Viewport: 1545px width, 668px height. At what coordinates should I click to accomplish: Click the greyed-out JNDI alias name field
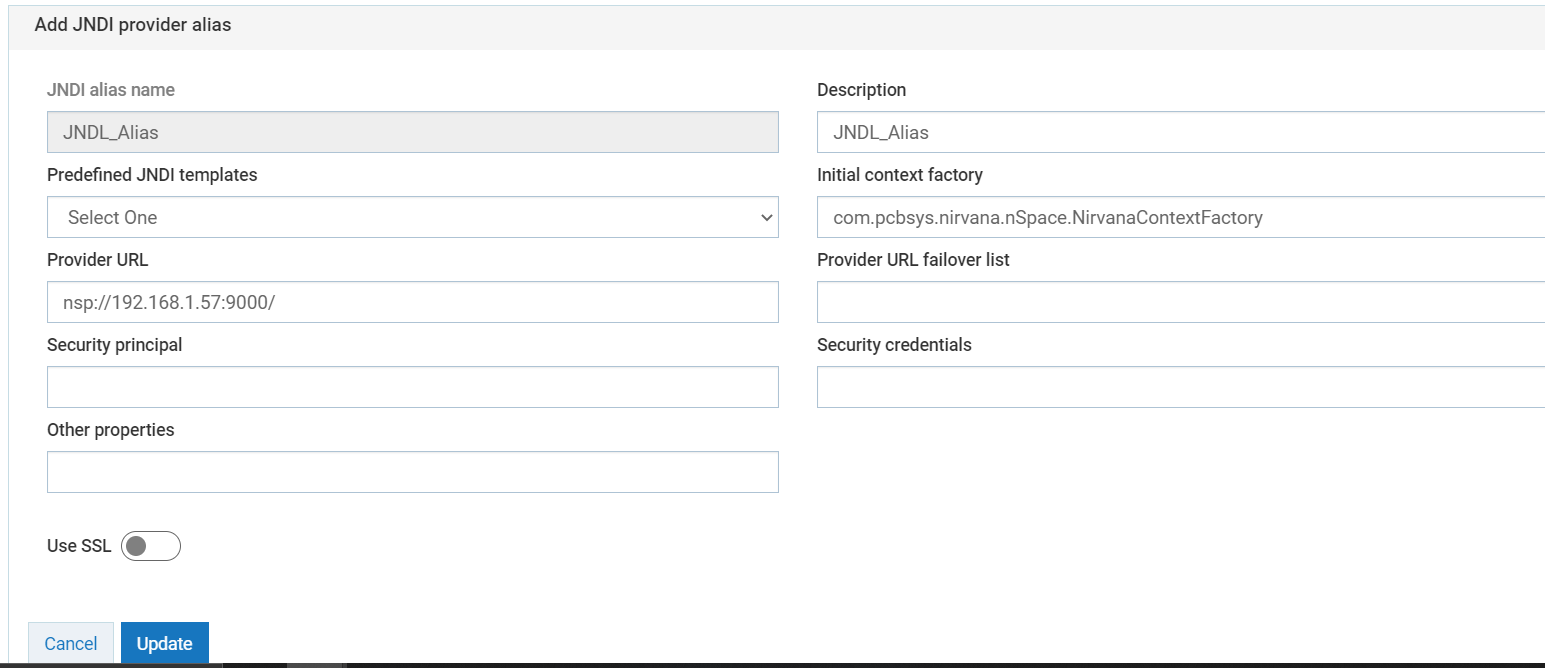(x=412, y=132)
